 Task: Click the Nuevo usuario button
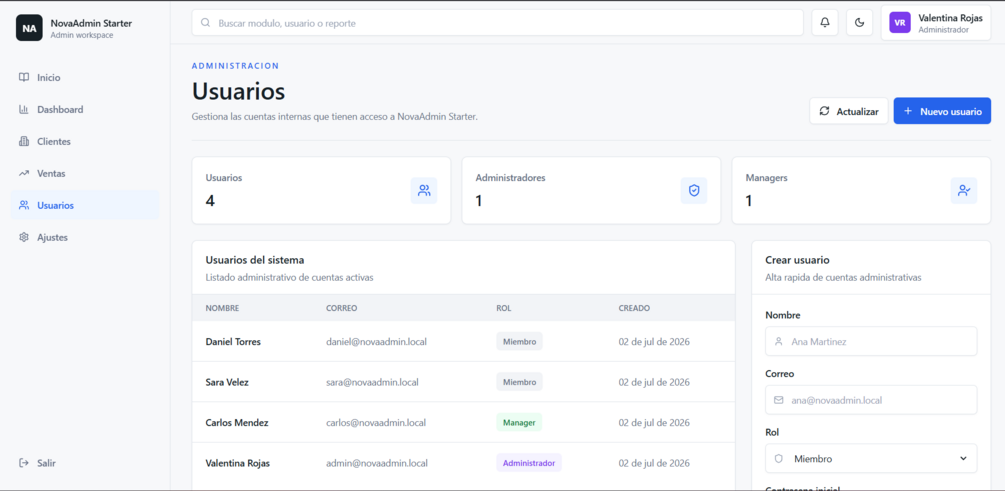point(942,111)
